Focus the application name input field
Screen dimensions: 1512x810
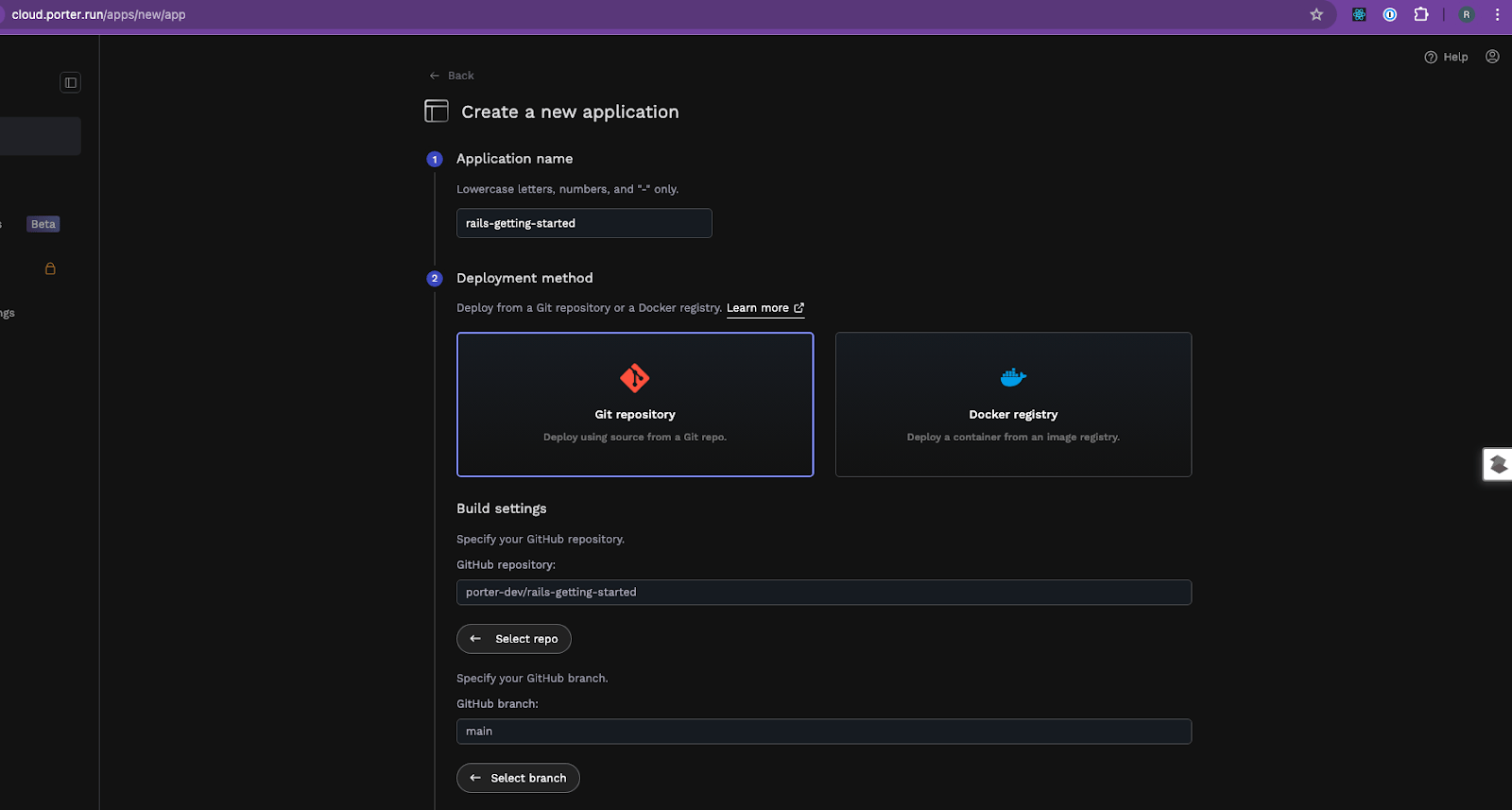coord(584,223)
